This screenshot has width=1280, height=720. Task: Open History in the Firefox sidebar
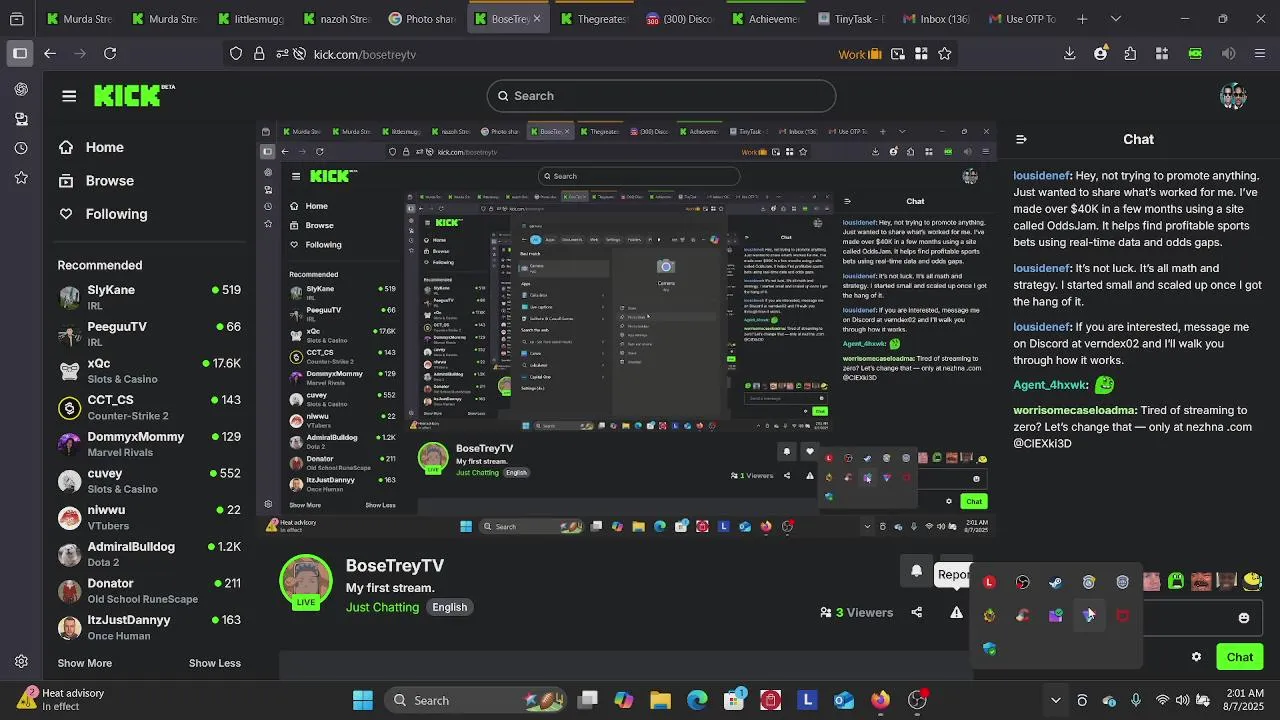point(20,148)
